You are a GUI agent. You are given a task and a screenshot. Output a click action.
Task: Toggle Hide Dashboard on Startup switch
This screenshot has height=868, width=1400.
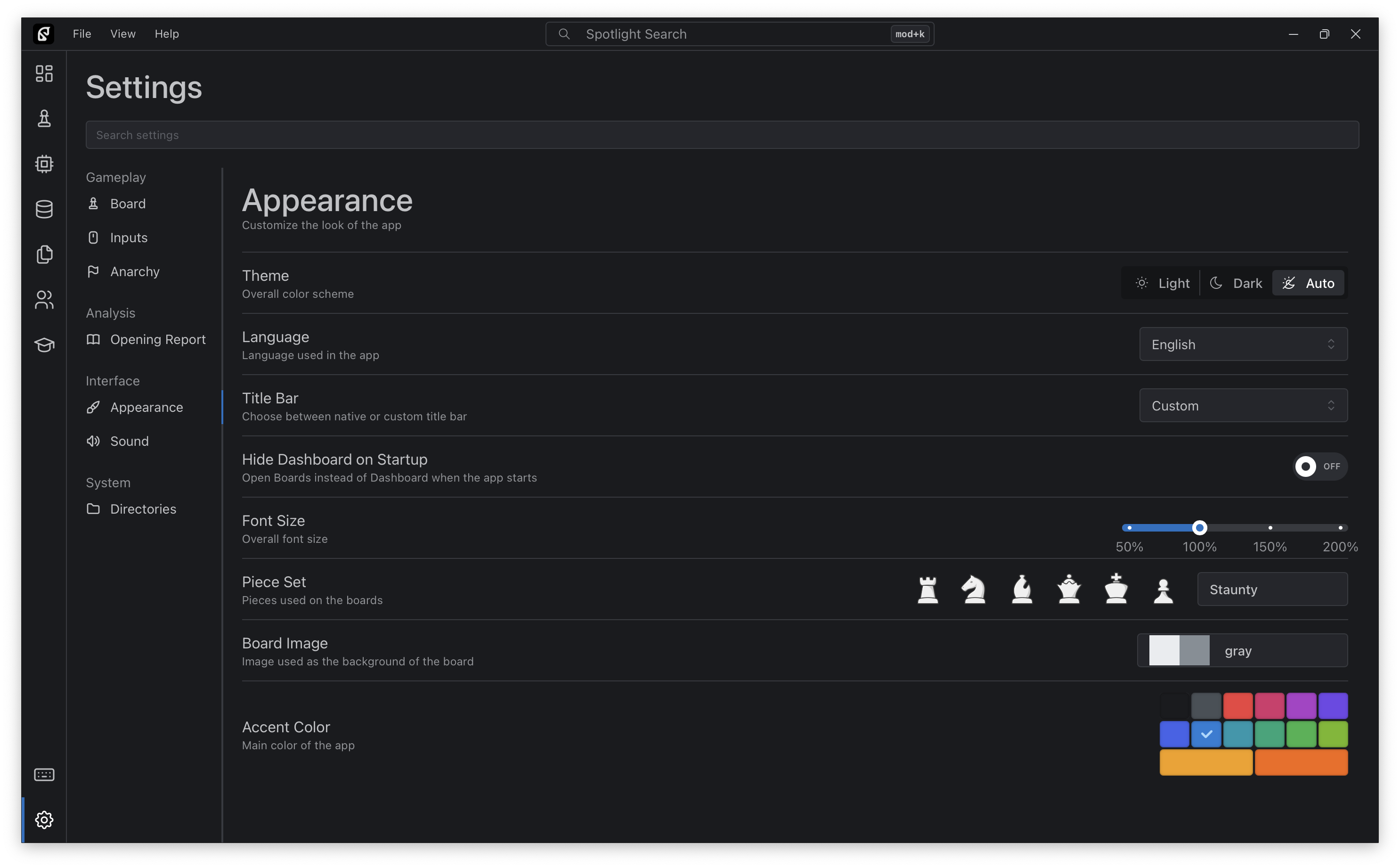tap(1319, 466)
